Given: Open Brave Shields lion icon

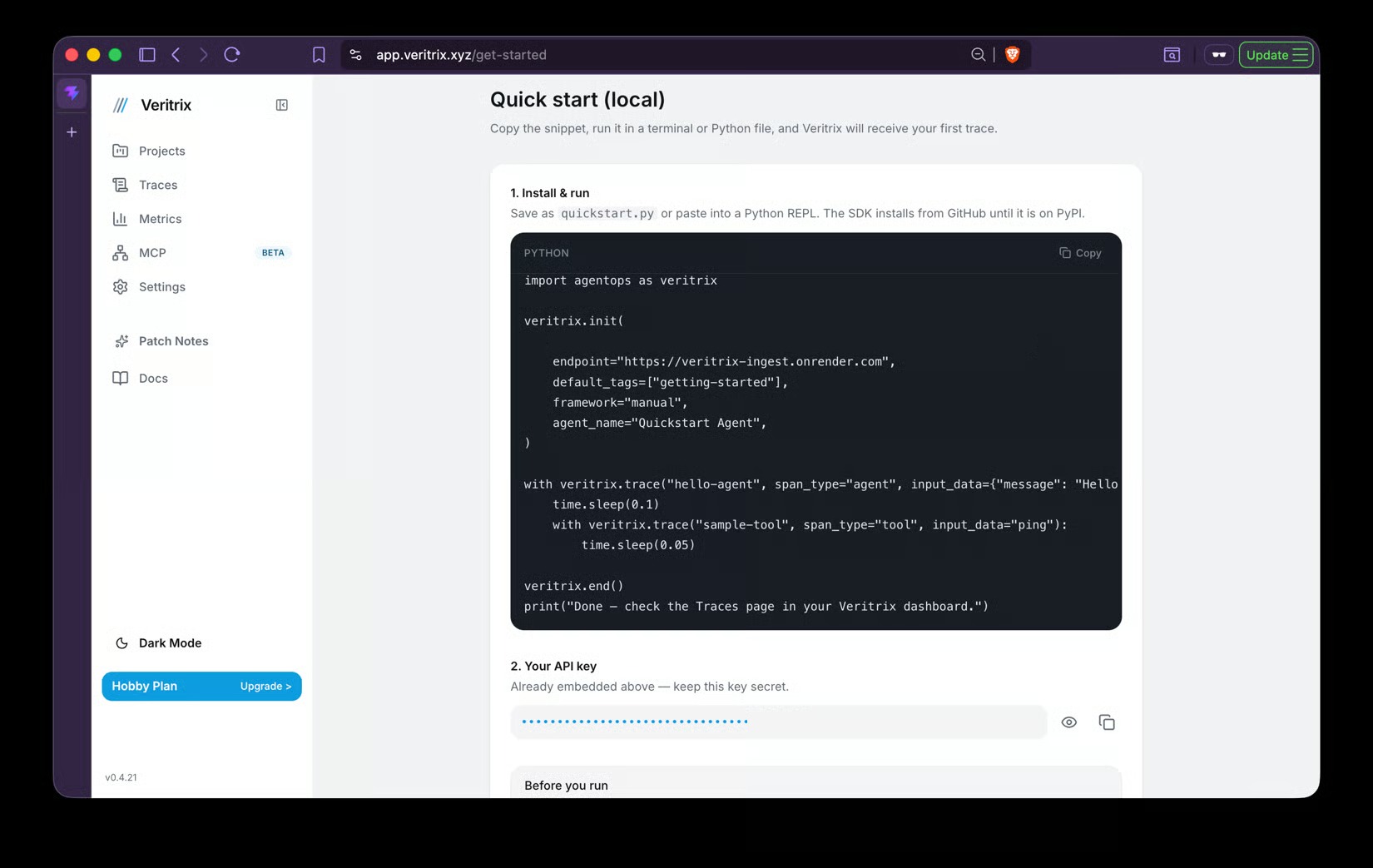Looking at the screenshot, I should click(1012, 55).
